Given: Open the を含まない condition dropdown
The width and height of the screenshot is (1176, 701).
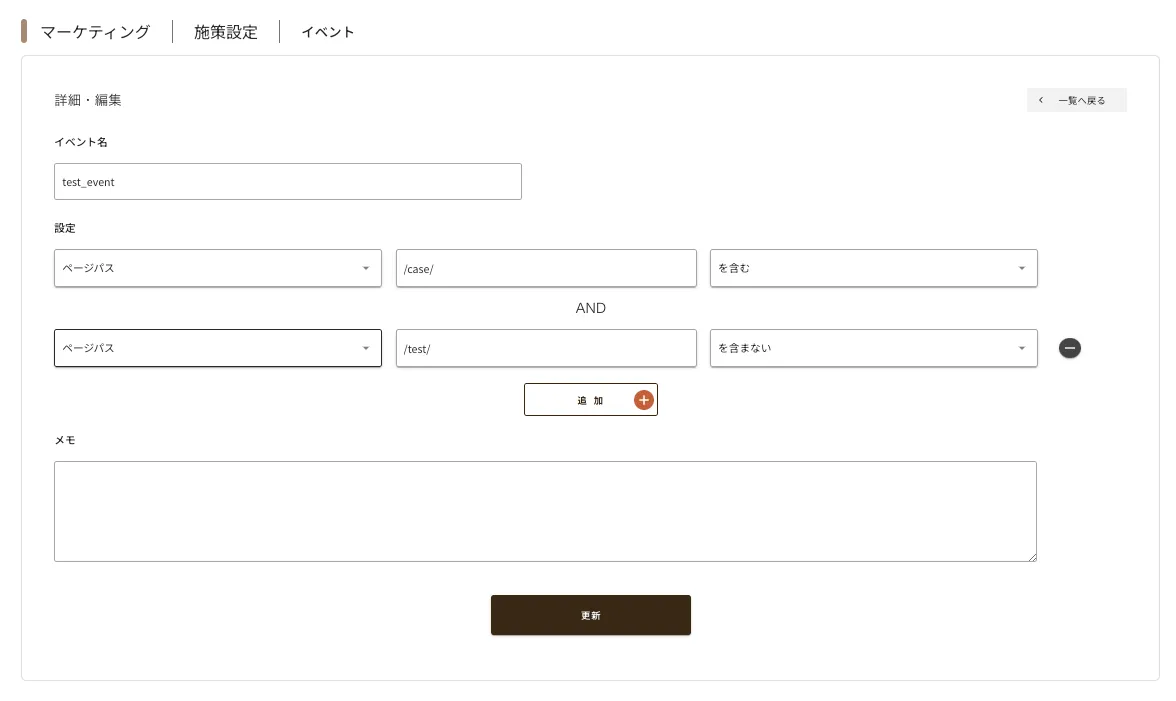Looking at the screenshot, I should (x=874, y=348).
